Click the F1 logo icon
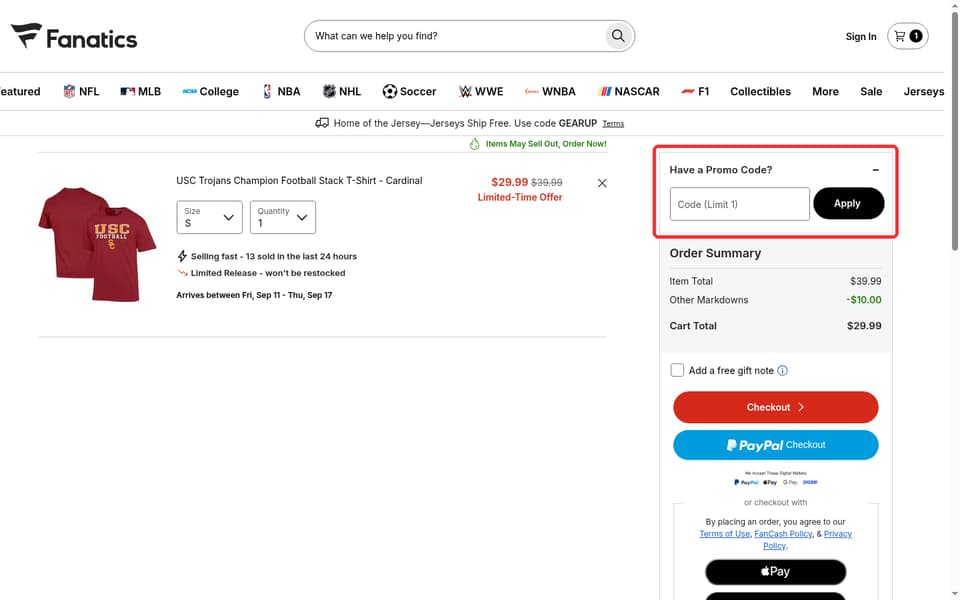 [x=688, y=91]
